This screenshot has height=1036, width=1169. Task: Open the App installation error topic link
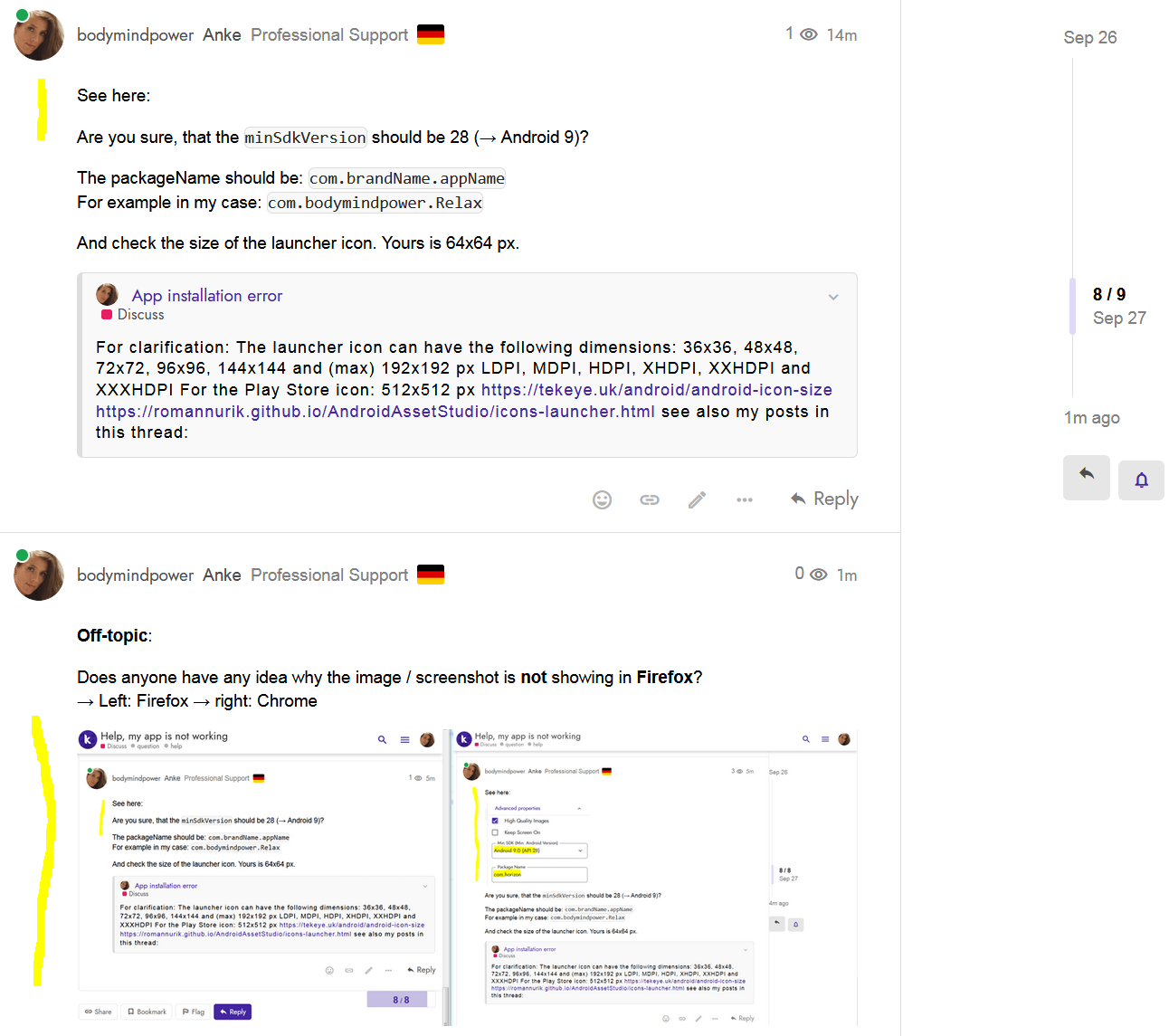click(207, 296)
